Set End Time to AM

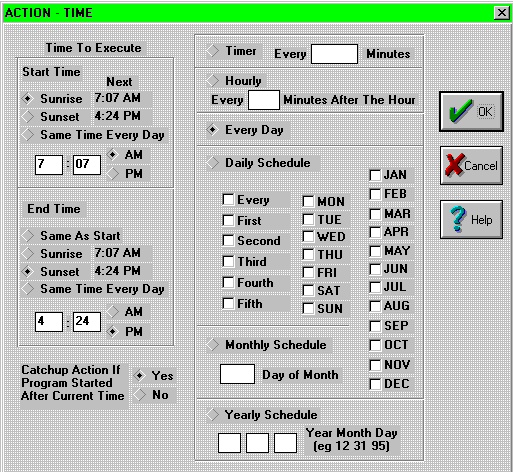(x=113, y=312)
